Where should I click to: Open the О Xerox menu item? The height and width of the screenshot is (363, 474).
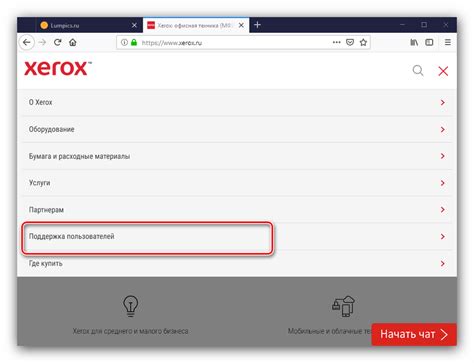click(237, 102)
